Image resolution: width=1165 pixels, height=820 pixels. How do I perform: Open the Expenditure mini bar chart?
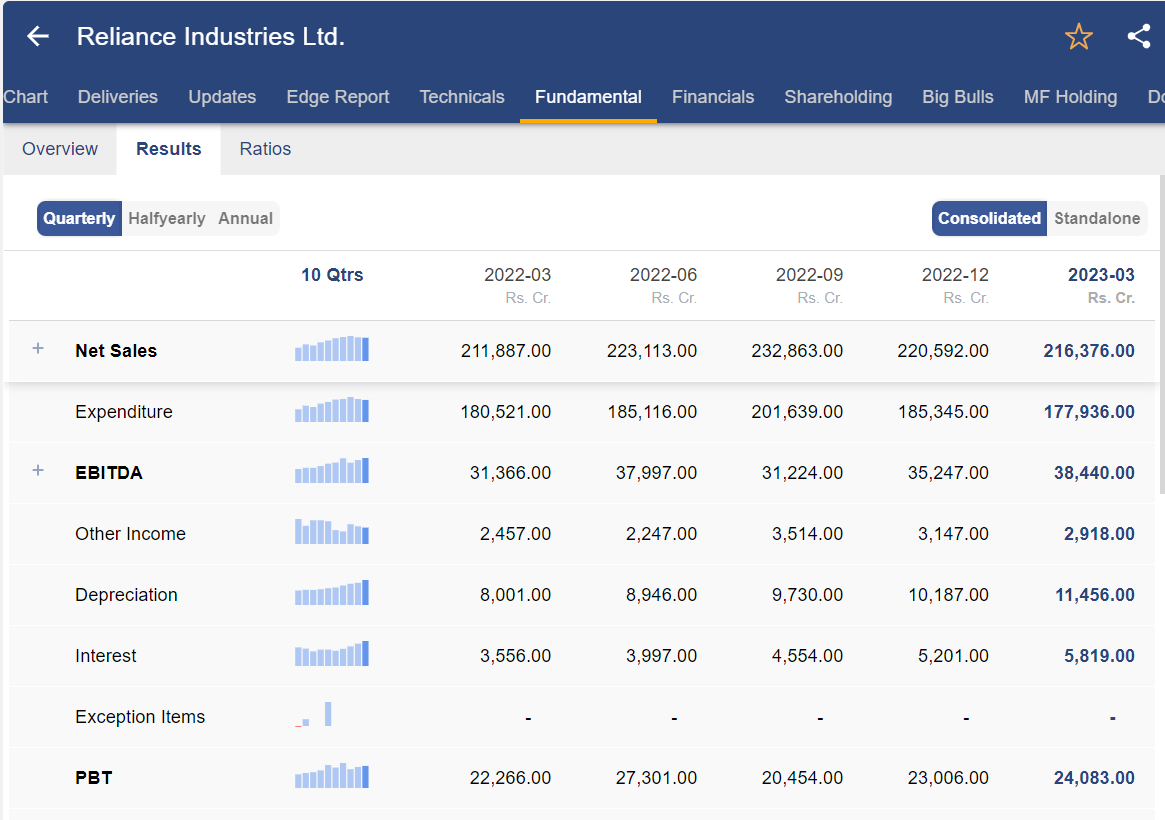click(331, 409)
